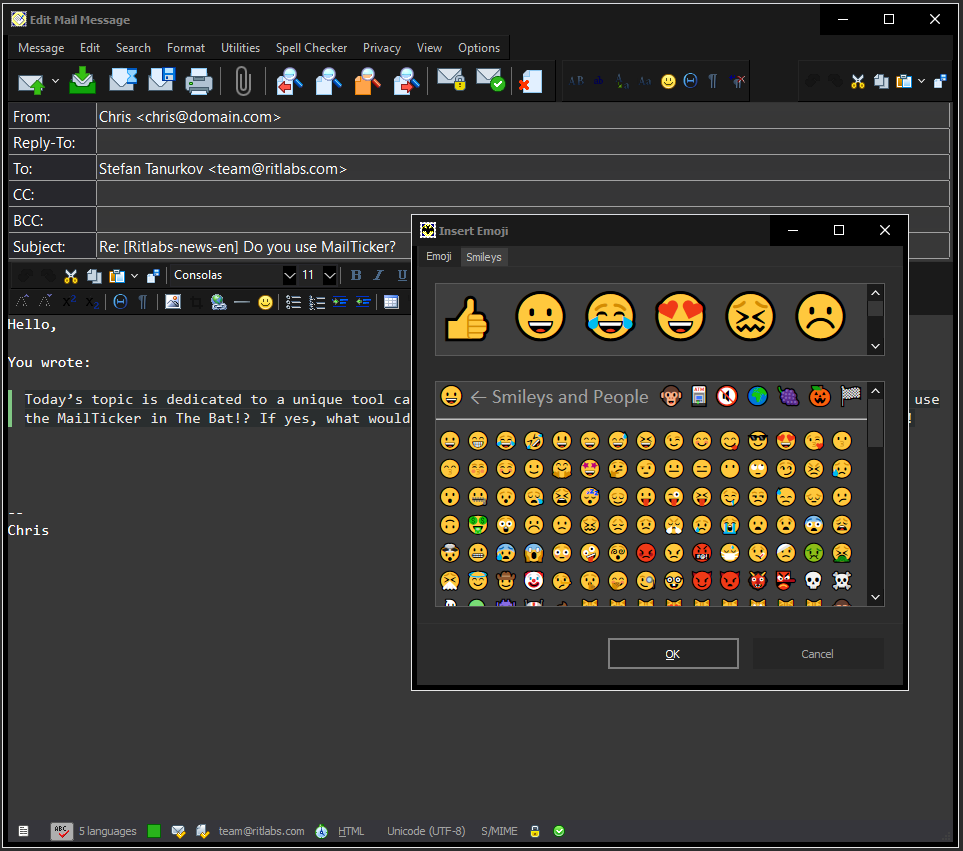The height and width of the screenshot is (851, 963).
Task: Switch to the Emoji tab
Action: click(439, 257)
